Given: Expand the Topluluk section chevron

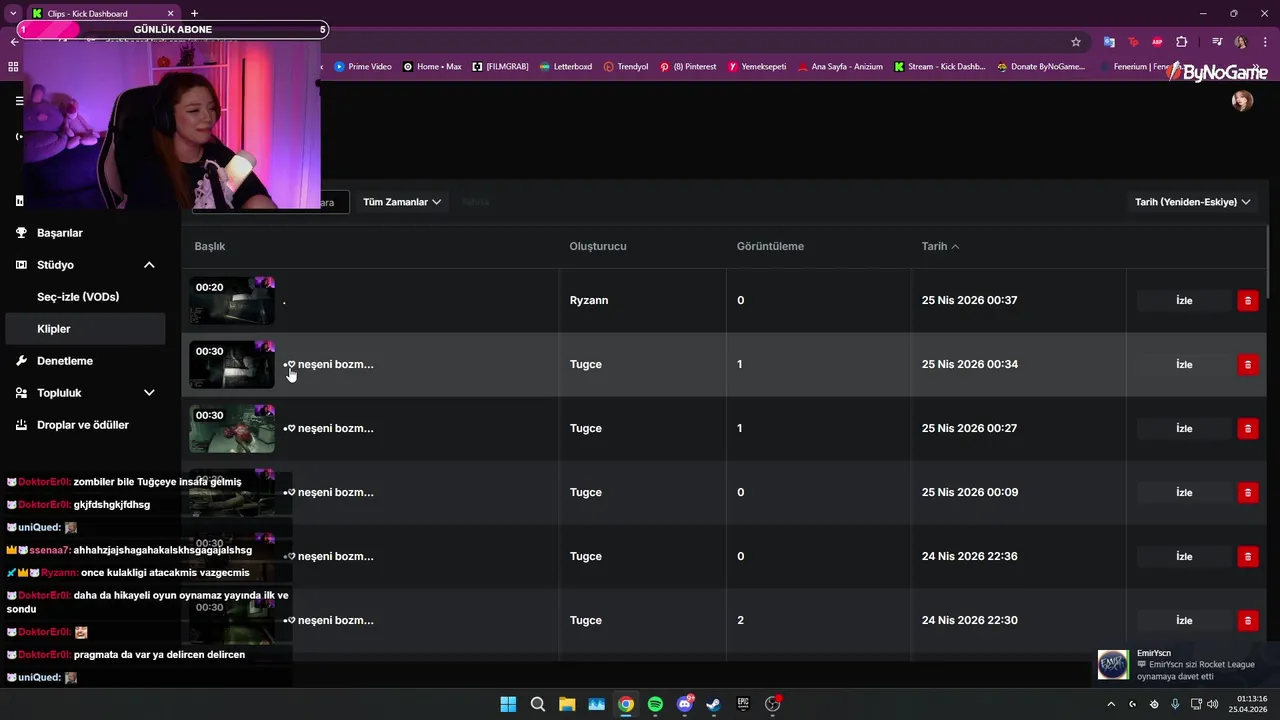Looking at the screenshot, I should (x=149, y=393).
